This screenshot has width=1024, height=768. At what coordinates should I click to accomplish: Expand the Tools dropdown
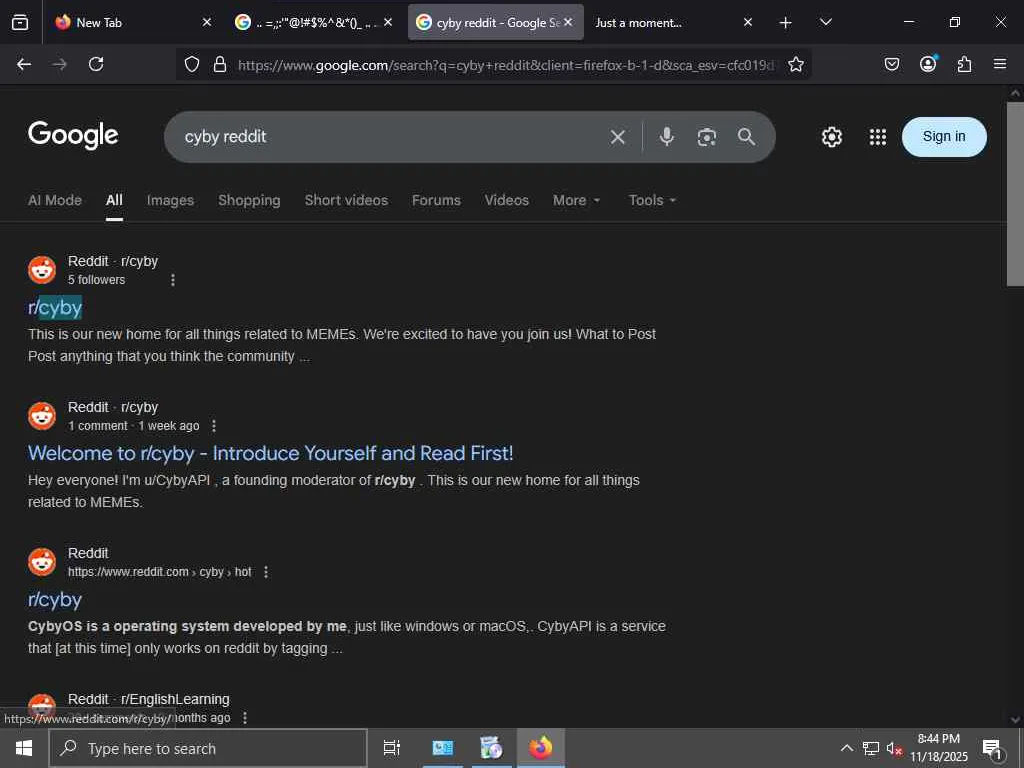(x=652, y=200)
